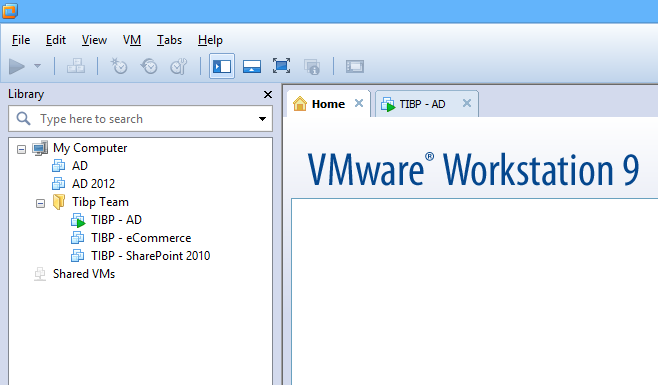
Task: Select the Tibp Team folder label
Action: pos(100,202)
